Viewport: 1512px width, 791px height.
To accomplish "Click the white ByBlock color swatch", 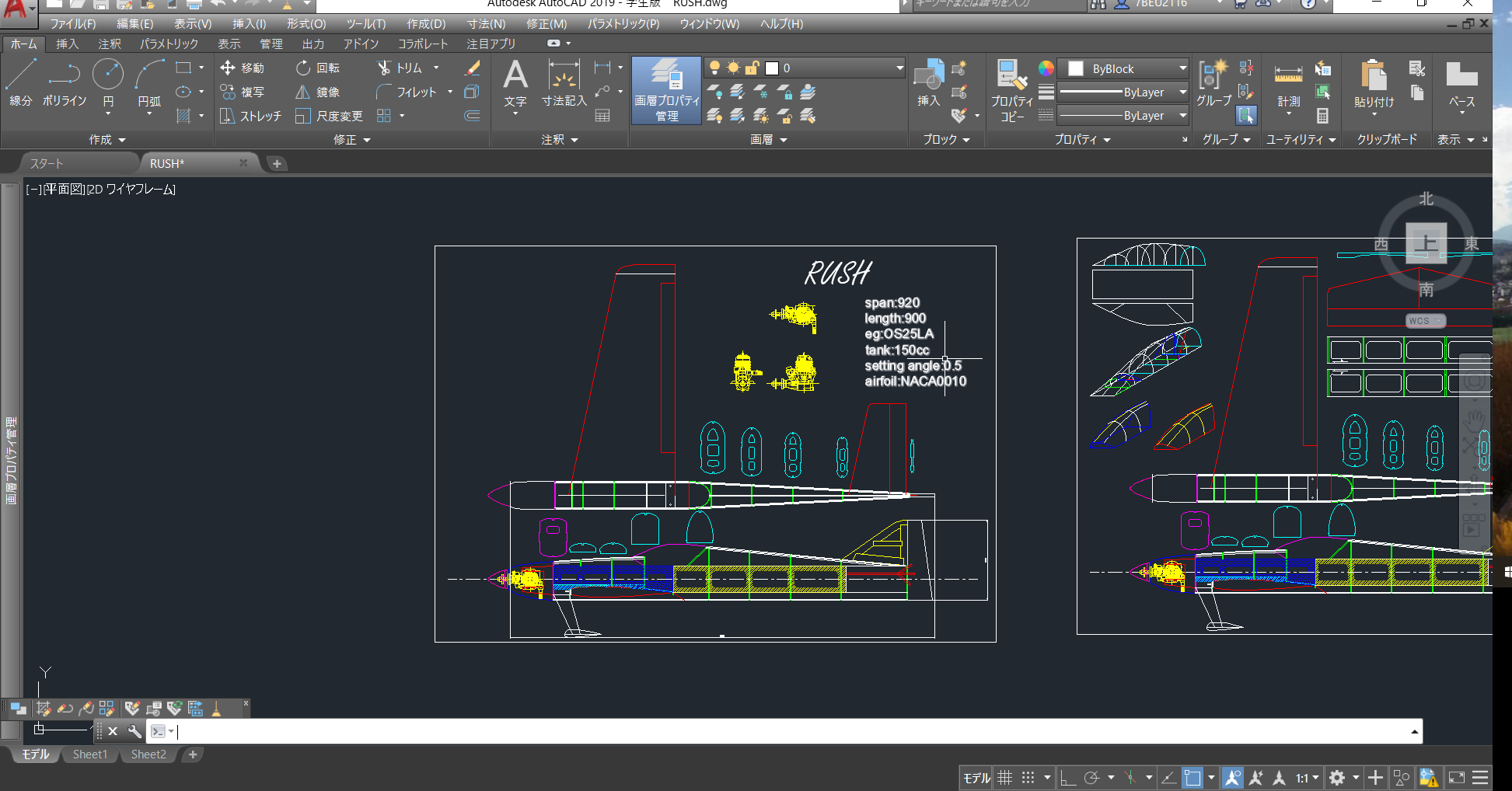I will 1076,68.
